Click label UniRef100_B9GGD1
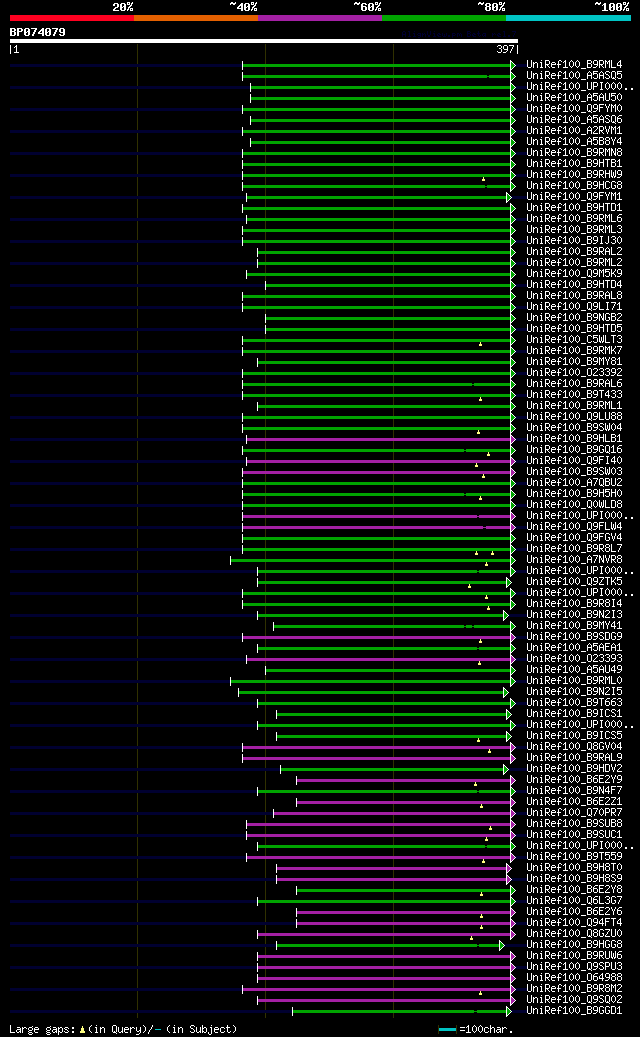The width and height of the screenshot is (640, 1037). pos(575,1010)
